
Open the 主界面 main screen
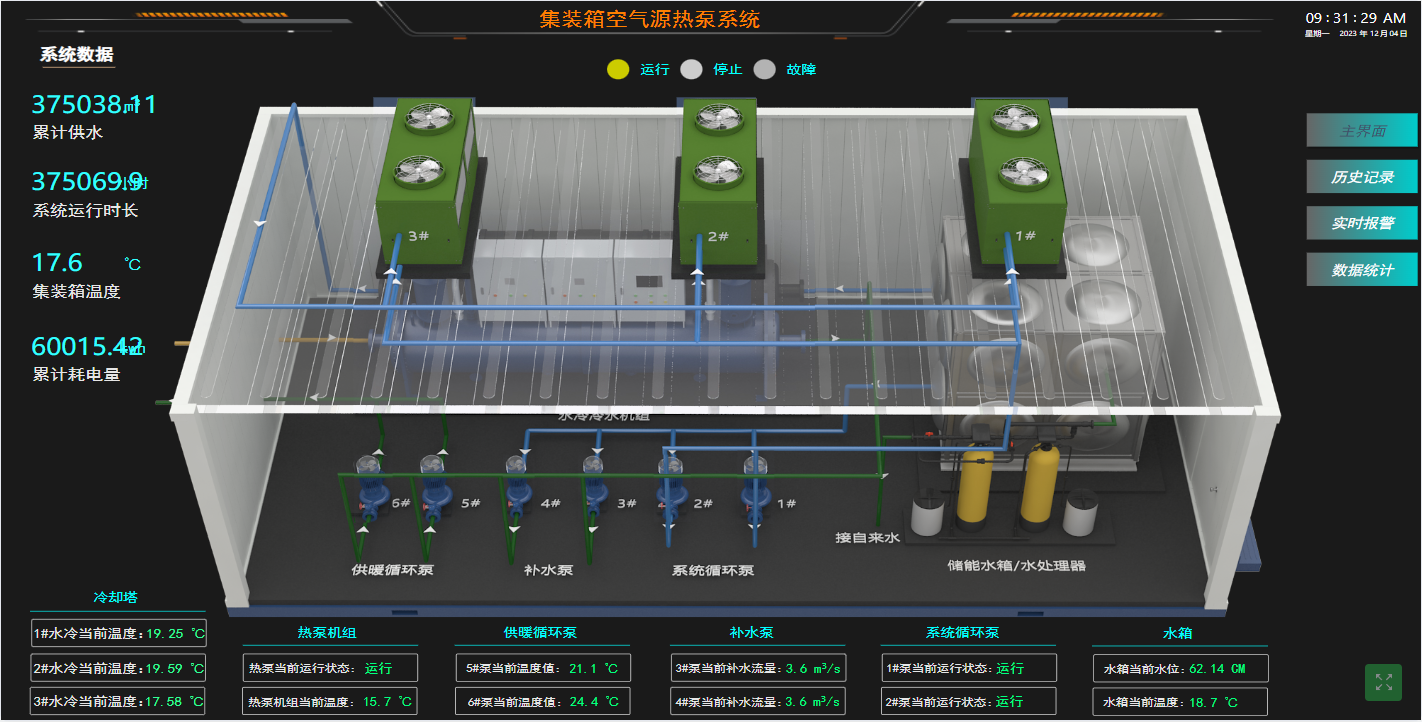(1362, 130)
